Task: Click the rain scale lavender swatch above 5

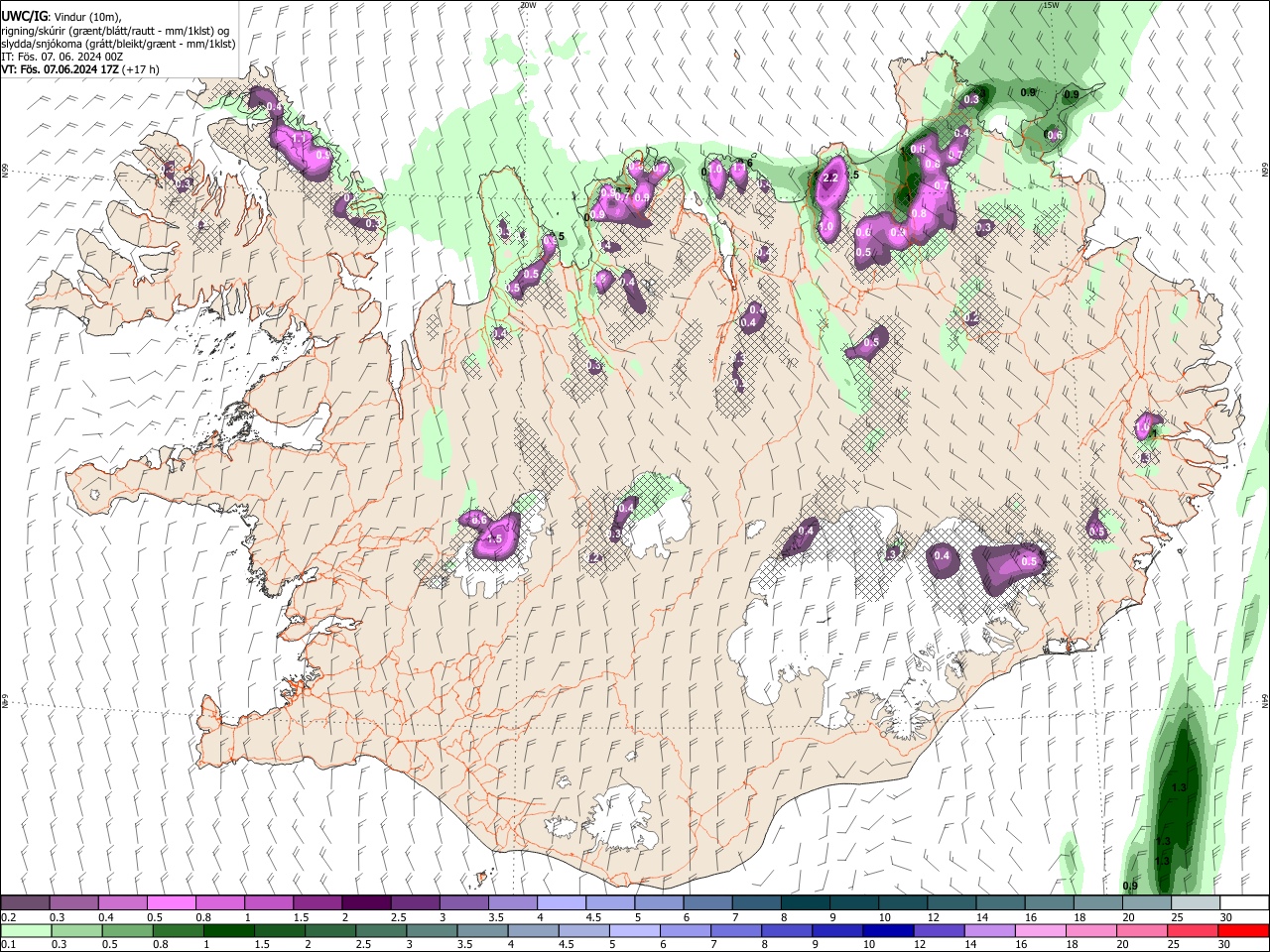Action: (633, 930)
